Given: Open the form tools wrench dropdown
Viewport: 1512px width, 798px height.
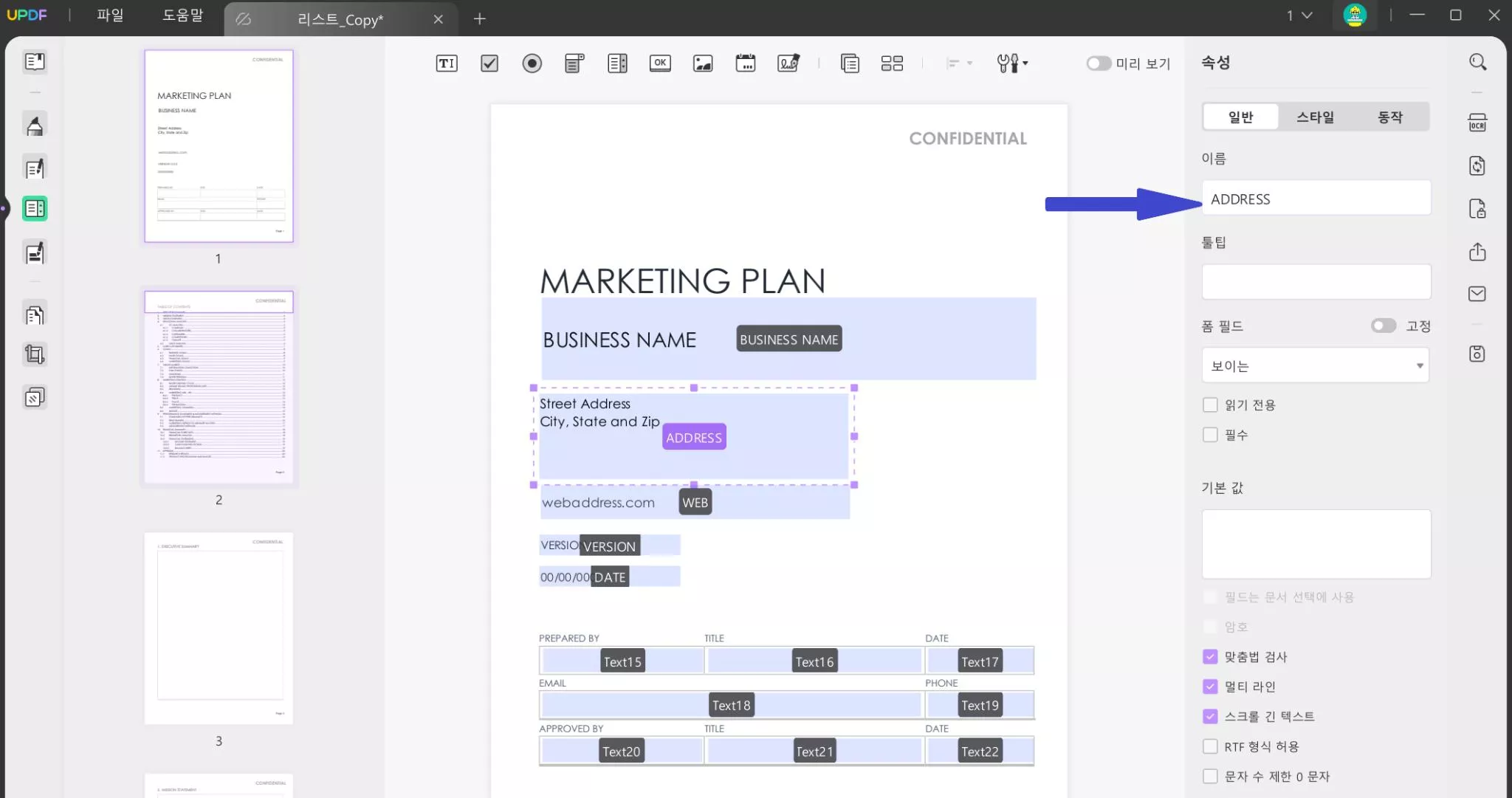Looking at the screenshot, I should click(x=1012, y=63).
